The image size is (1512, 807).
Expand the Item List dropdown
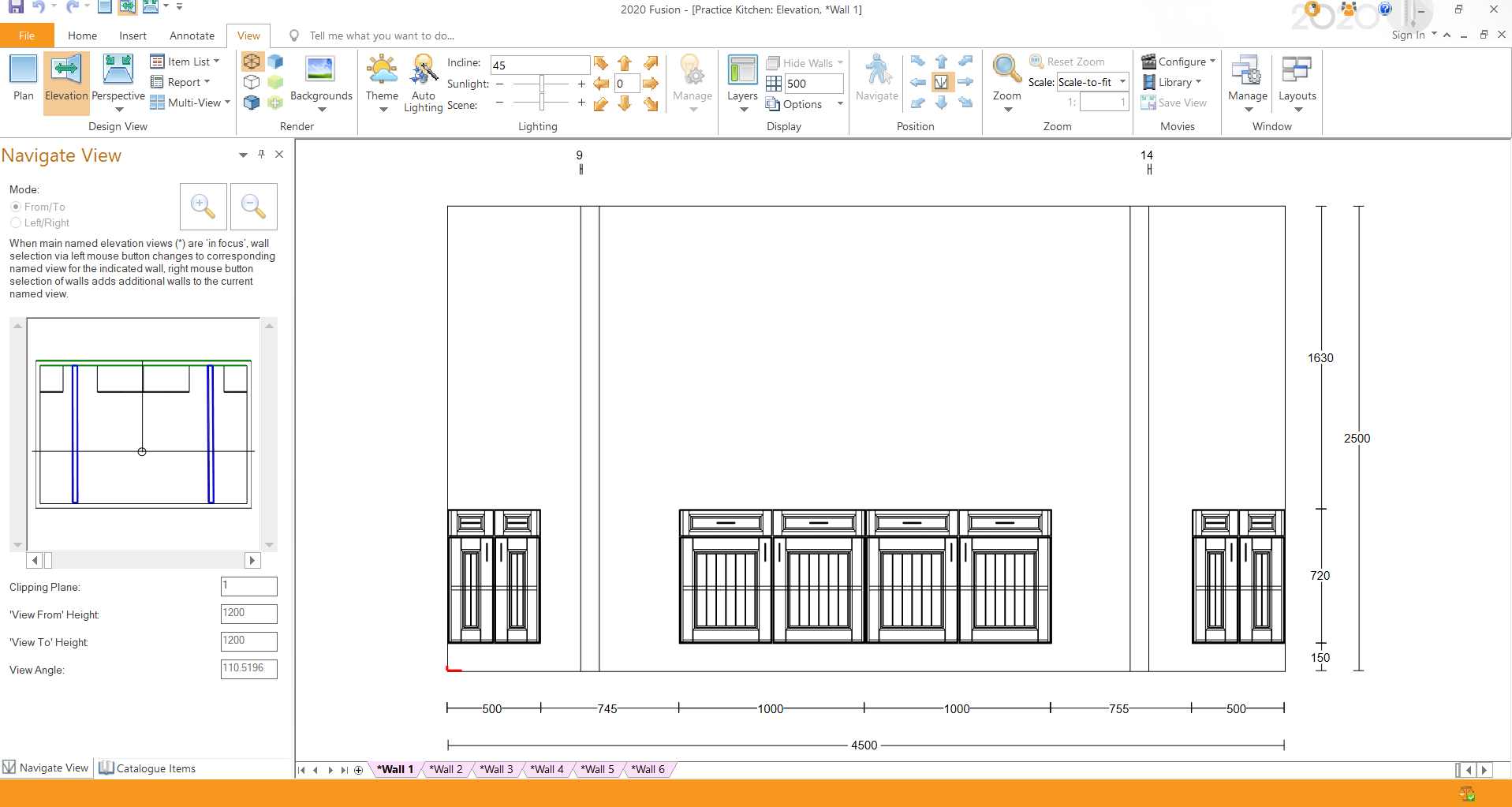point(217,62)
